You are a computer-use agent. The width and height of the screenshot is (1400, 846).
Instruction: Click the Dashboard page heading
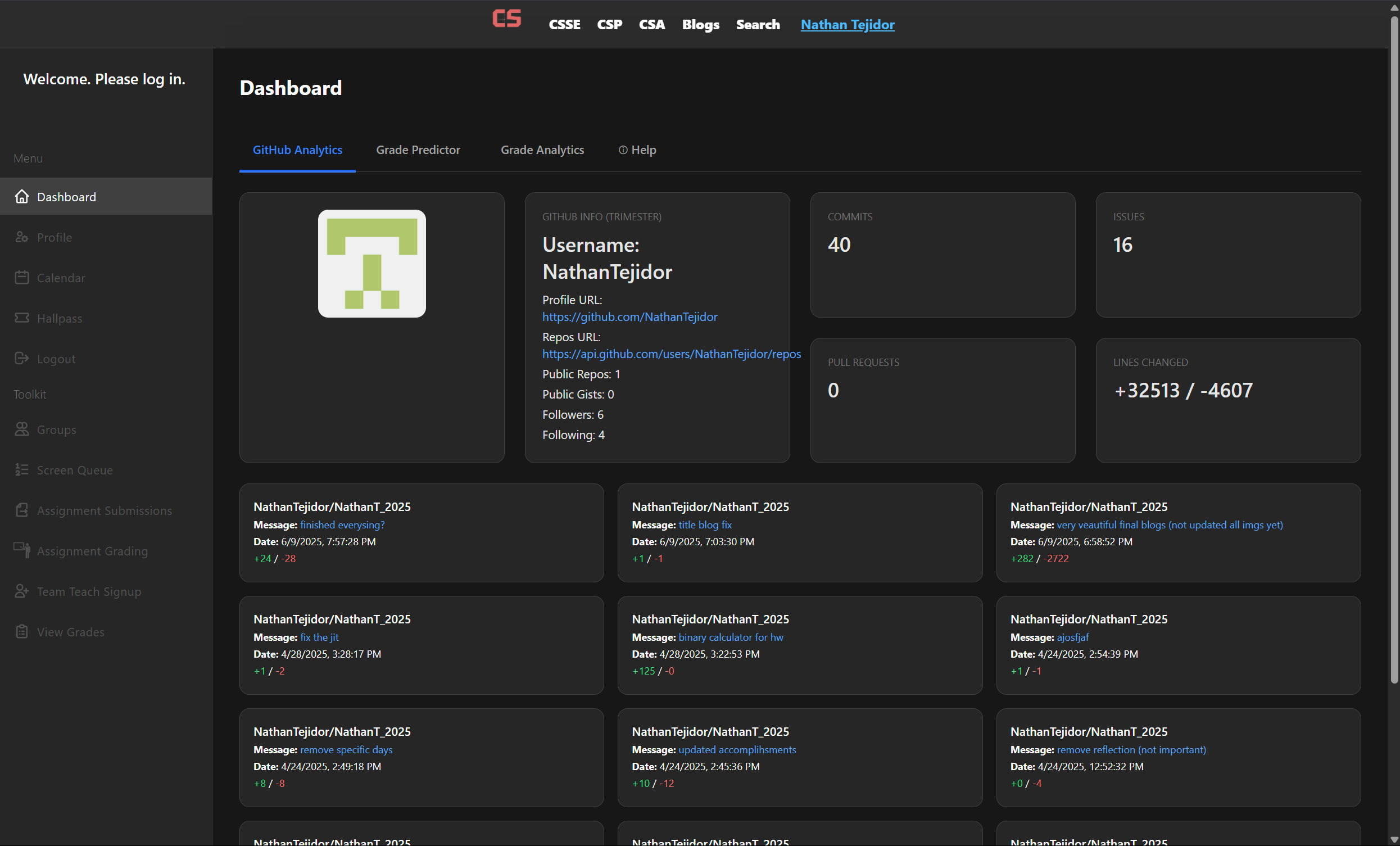click(x=291, y=88)
